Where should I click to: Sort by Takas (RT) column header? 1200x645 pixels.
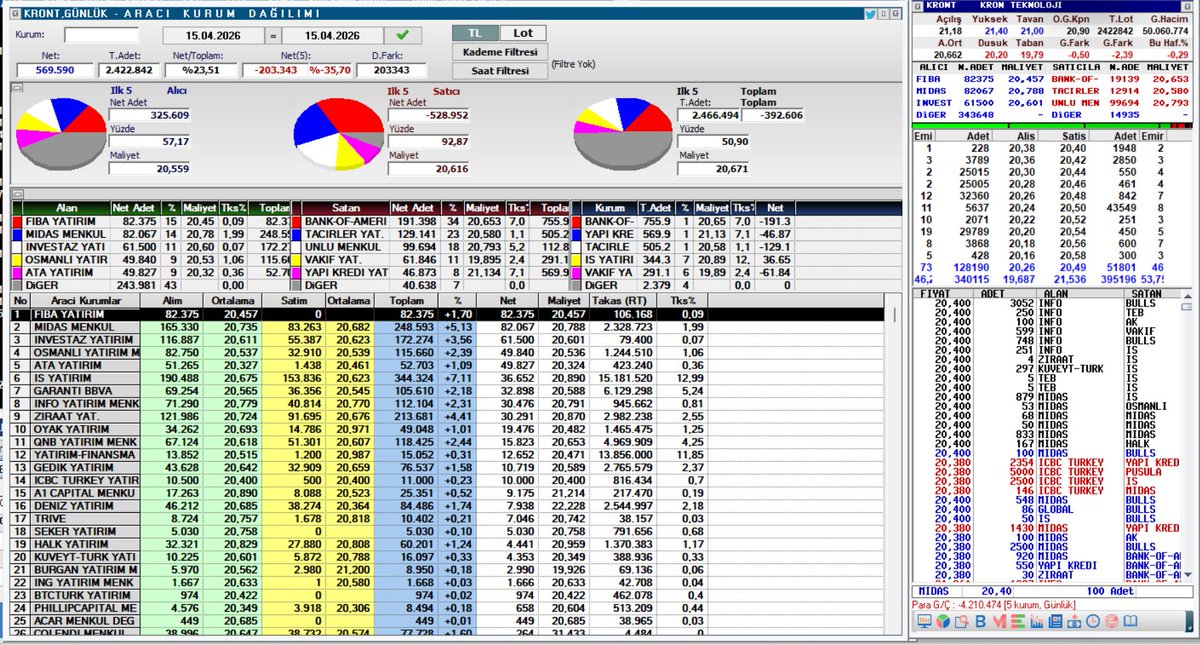click(622, 300)
